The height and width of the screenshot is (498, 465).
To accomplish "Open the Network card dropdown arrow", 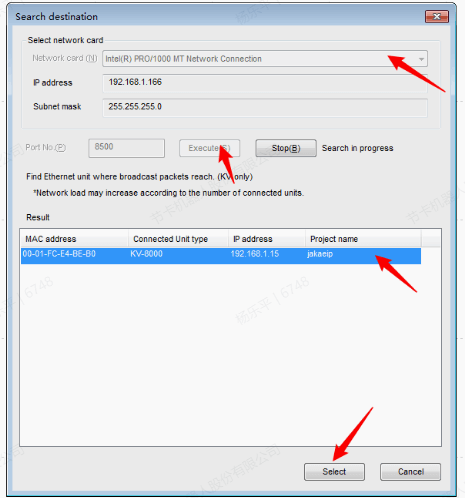I will coord(421,59).
